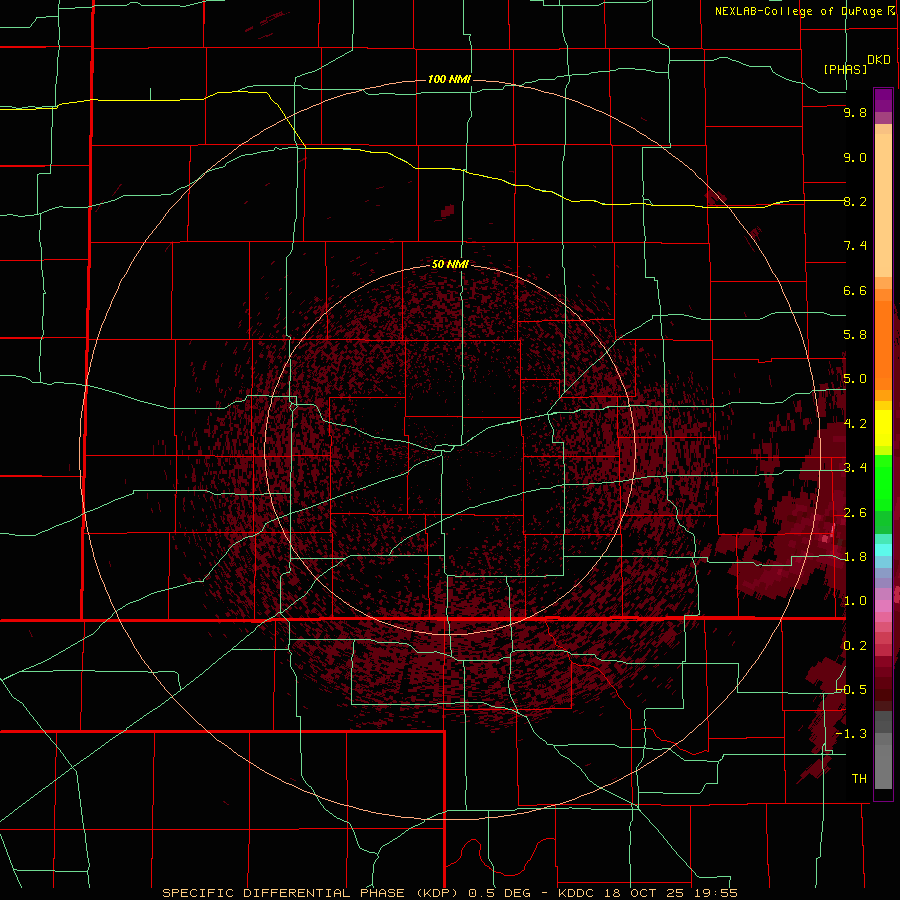
Task: Click the 8.2 value on the scale
Action: tap(855, 201)
